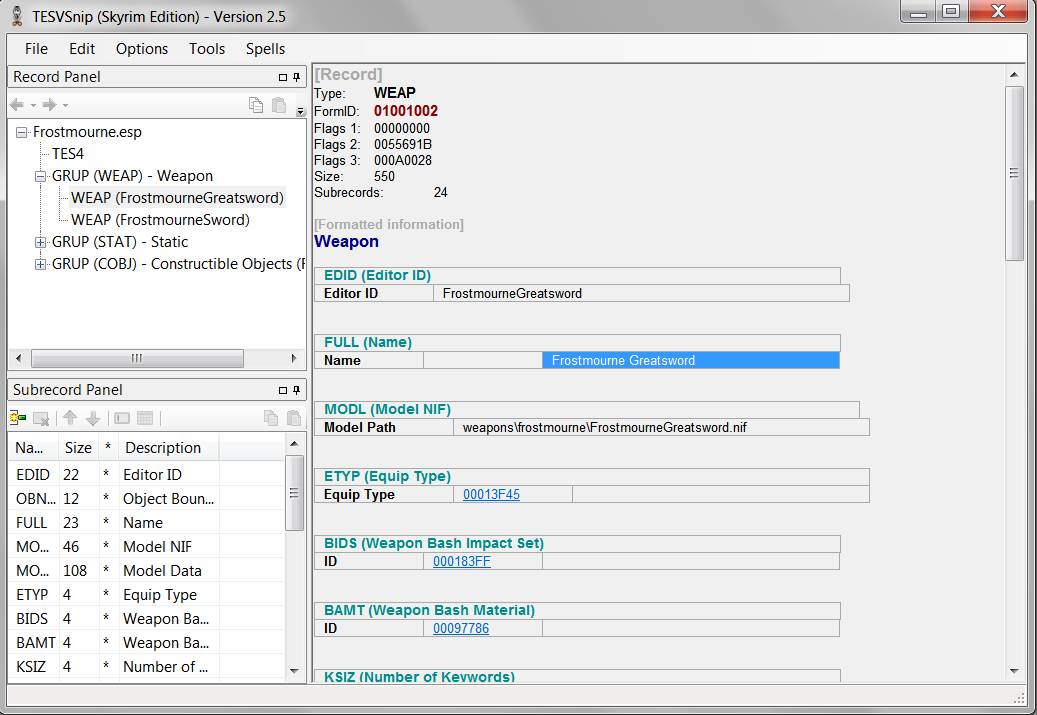Select WEAP (FrostmourneGreatsword) record
The height and width of the screenshot is (715, 1037).
tap(177, 198)
